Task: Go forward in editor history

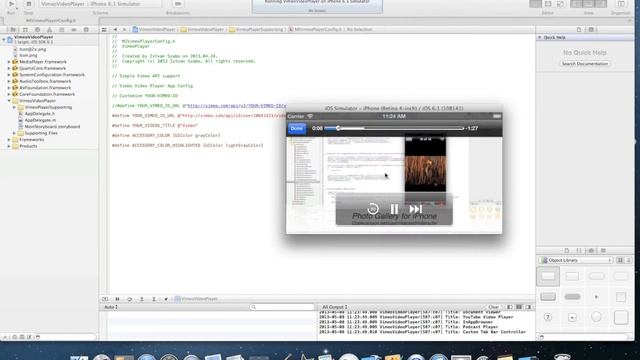Action: tap(124, 30)
